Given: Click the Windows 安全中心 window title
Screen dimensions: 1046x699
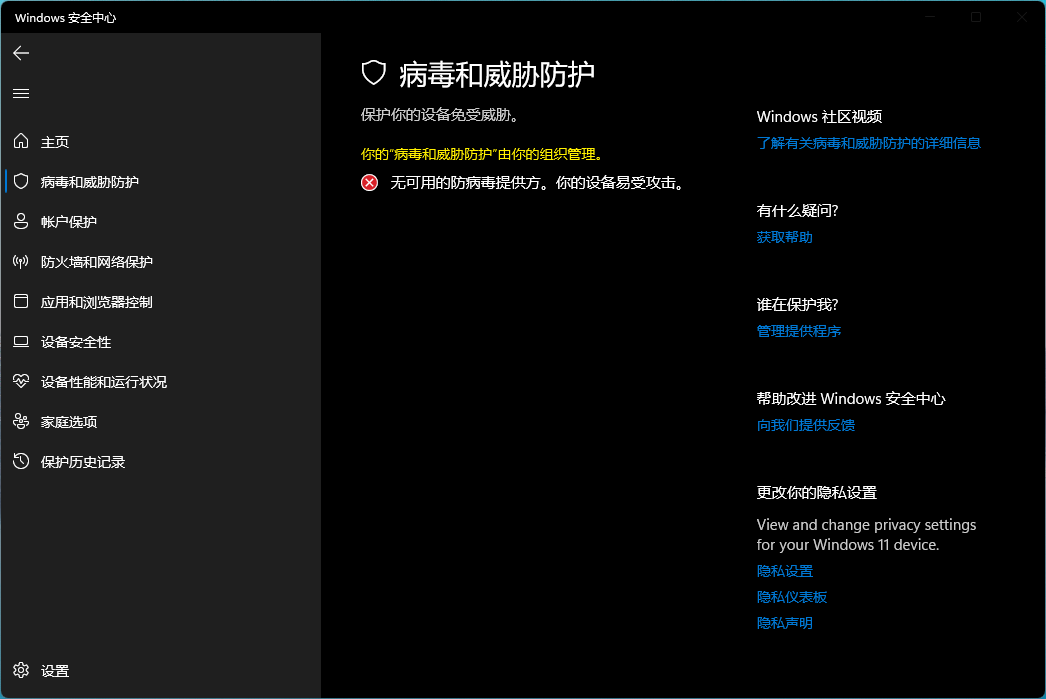Looking at the screenshot, I should 65,18.
